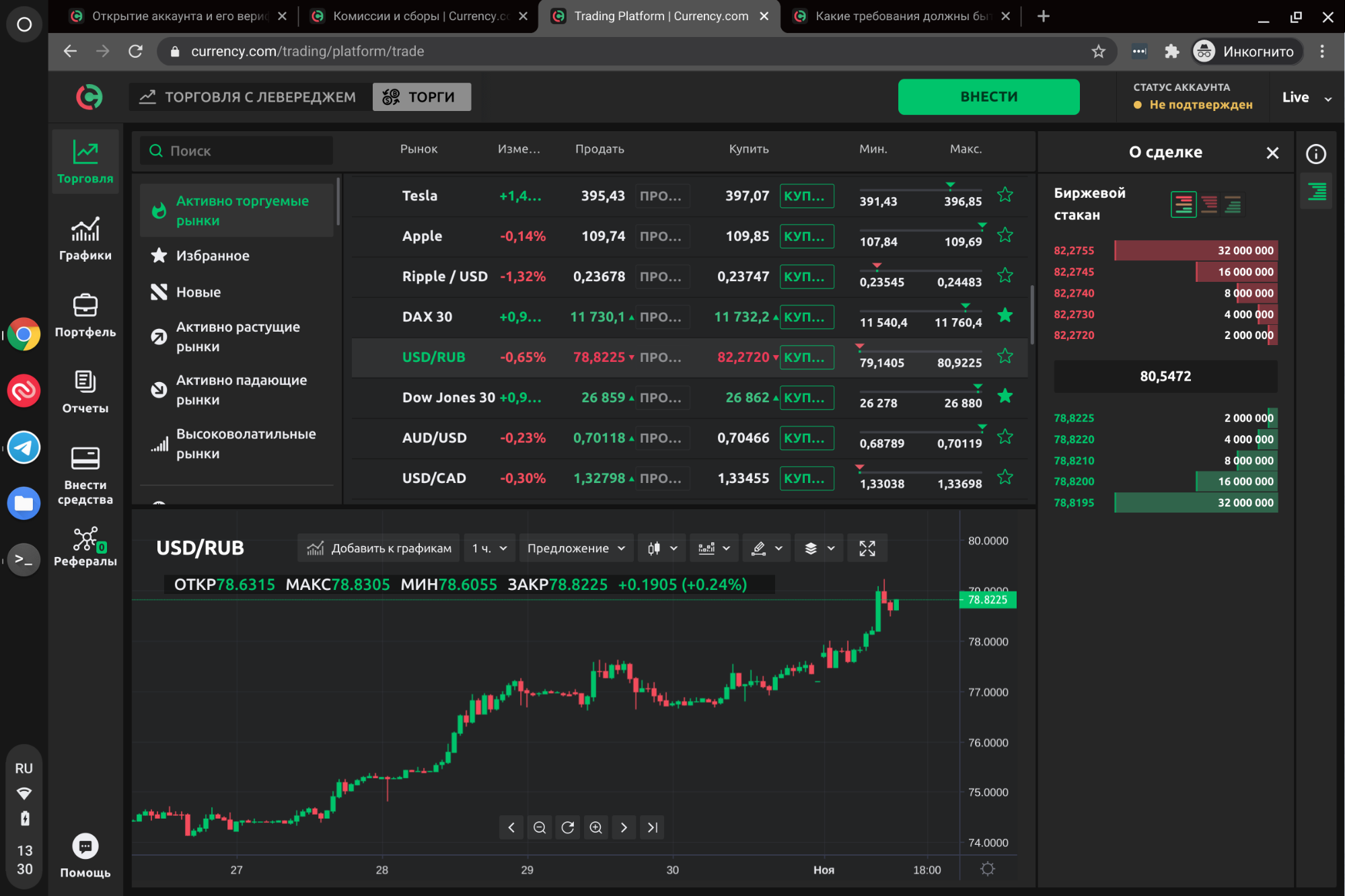
Task: Add AUD/USD to favorites
Action: pos(1005,437)
